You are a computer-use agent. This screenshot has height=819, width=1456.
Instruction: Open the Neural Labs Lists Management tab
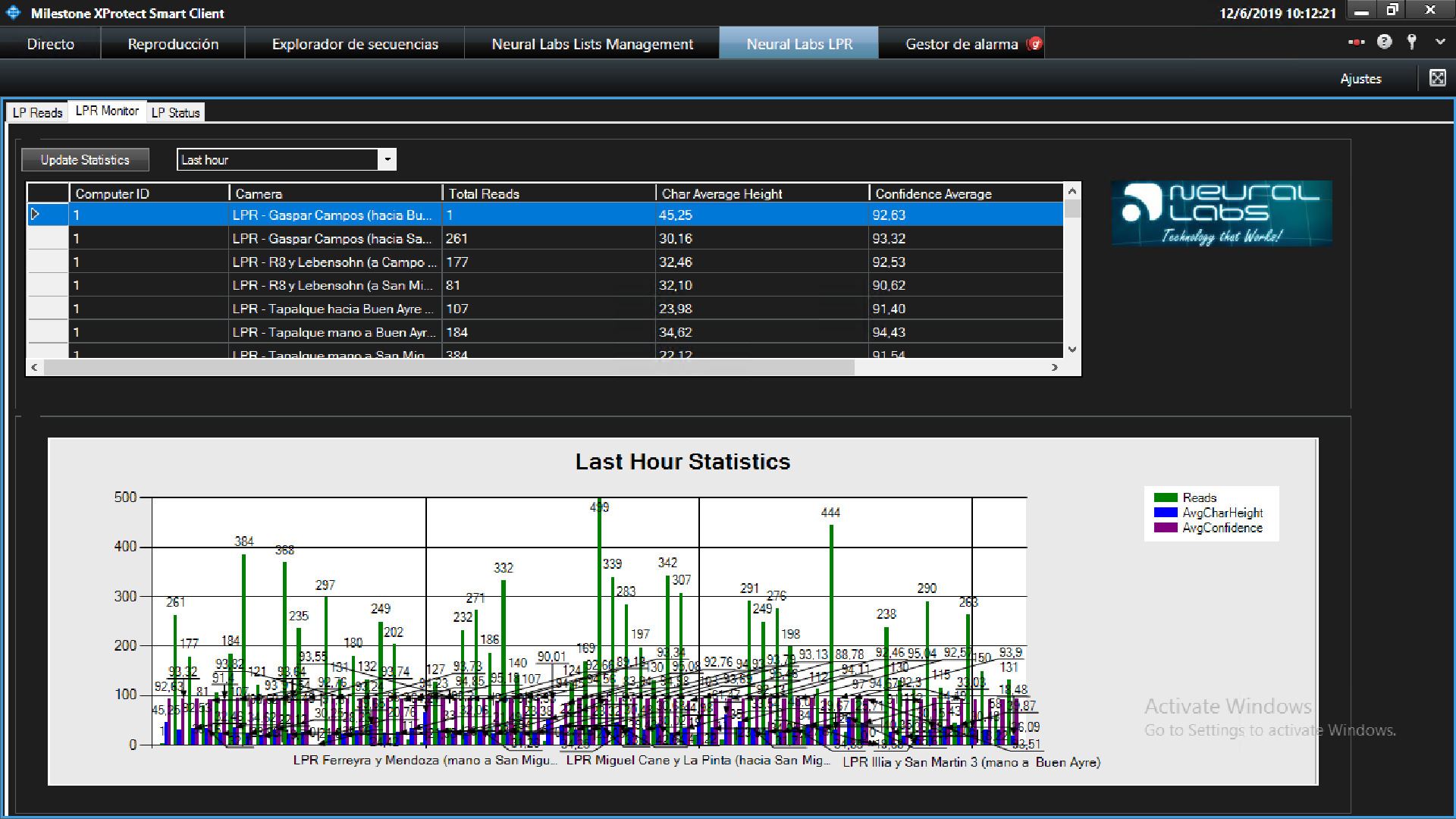(x=591, y=44)
